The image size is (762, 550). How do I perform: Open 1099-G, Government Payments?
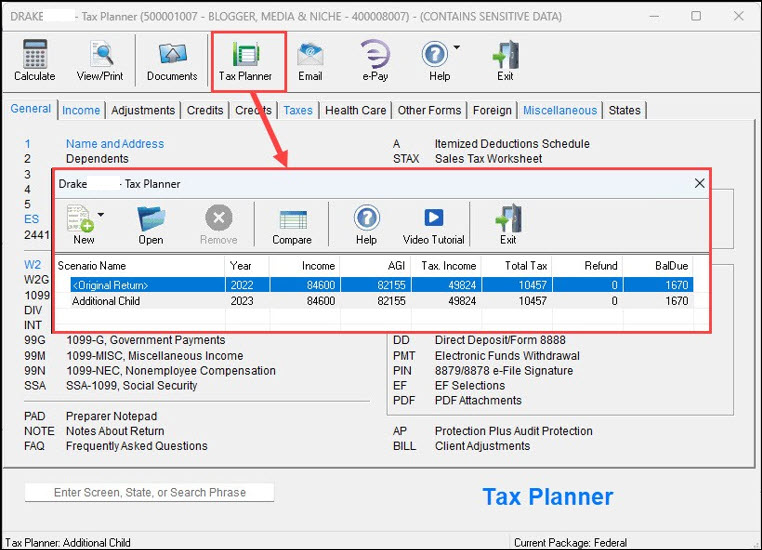pos(146,340)
